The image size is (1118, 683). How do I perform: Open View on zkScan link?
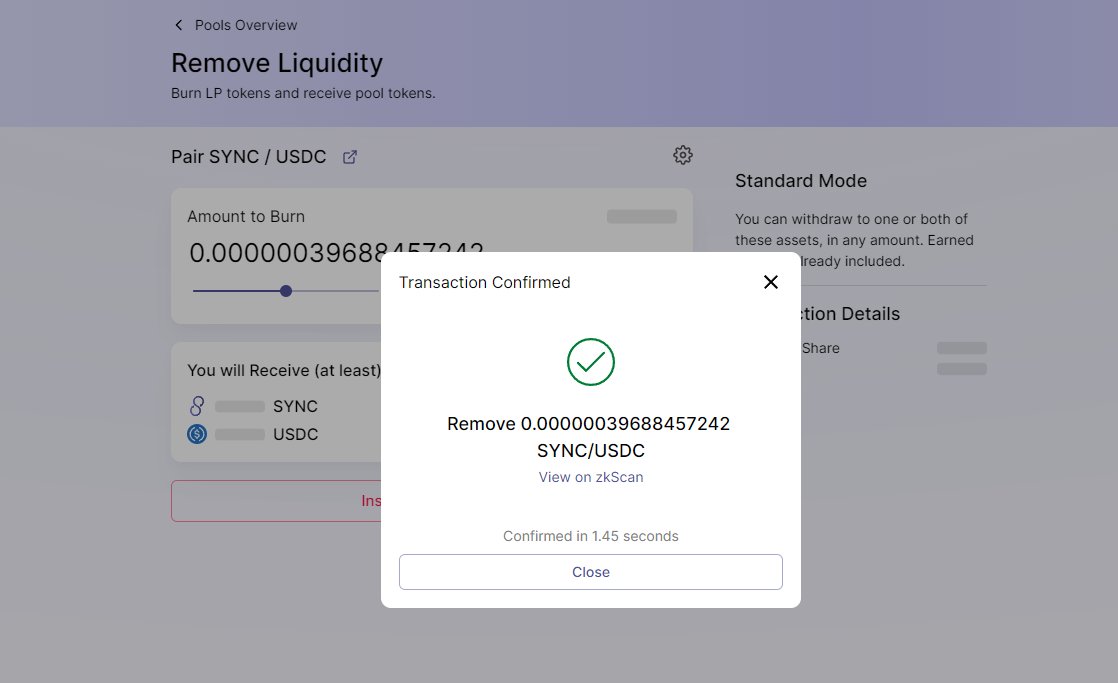[x=590, y=477]
